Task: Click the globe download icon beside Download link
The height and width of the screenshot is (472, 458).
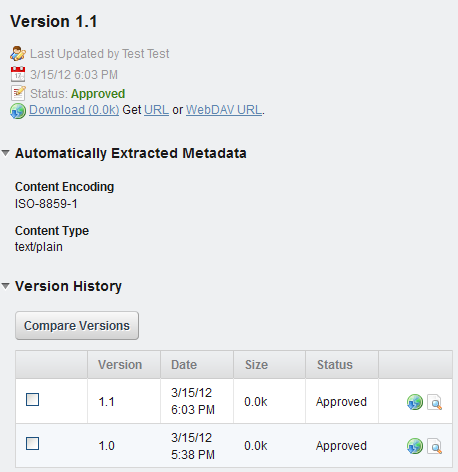Action: pyautogui.click(x=18, y=111)
